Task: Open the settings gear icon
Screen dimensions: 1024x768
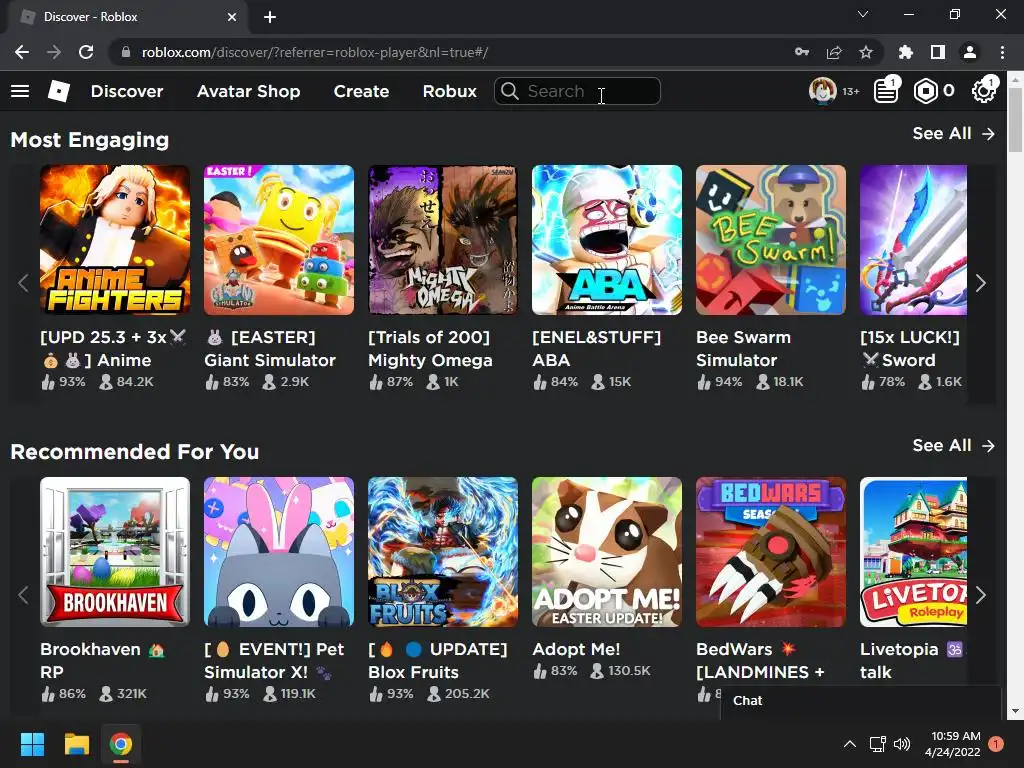Action: point(983,91)
